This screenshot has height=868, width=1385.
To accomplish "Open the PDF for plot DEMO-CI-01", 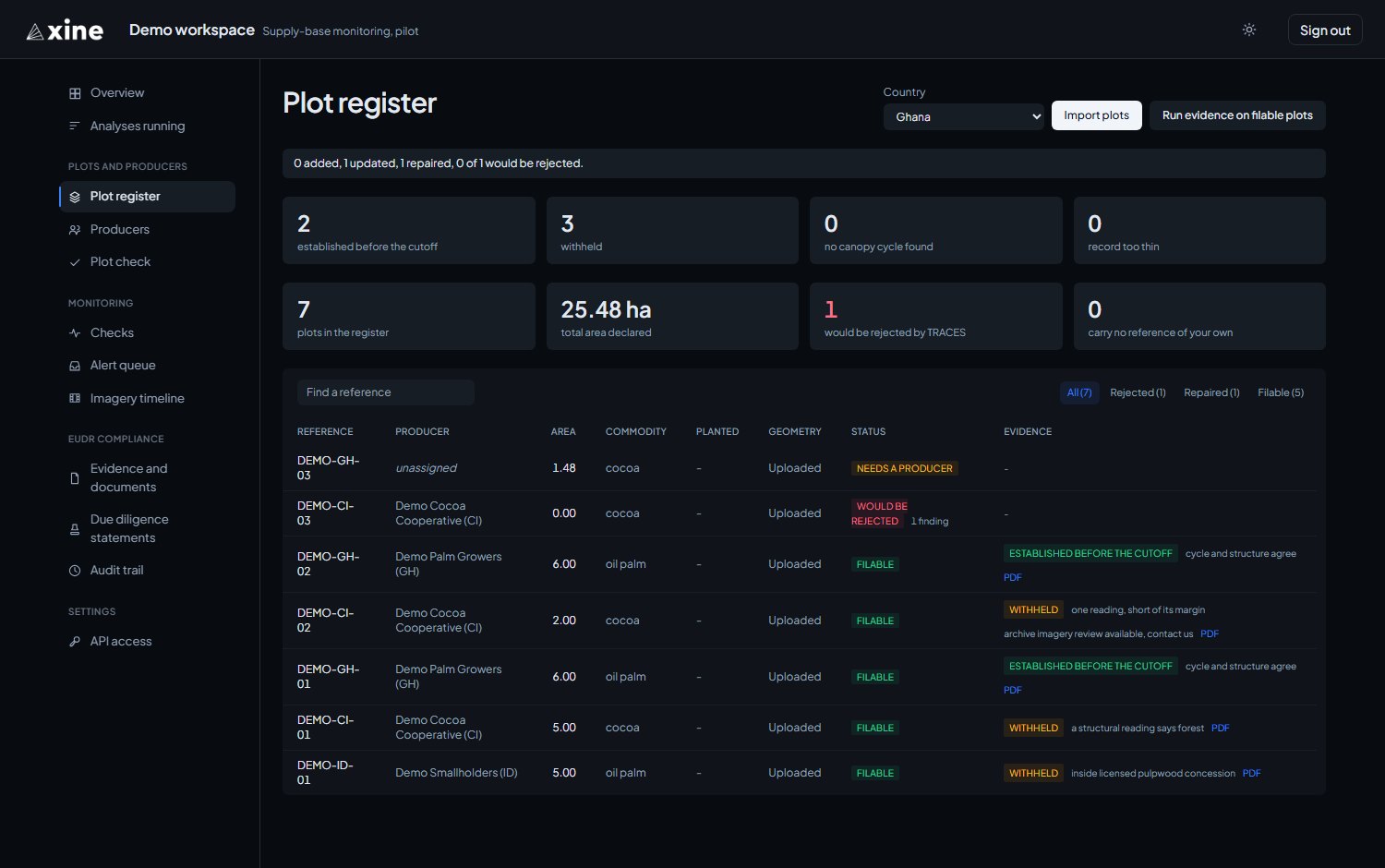I will pyautogui.click(x=1221, y=728).
